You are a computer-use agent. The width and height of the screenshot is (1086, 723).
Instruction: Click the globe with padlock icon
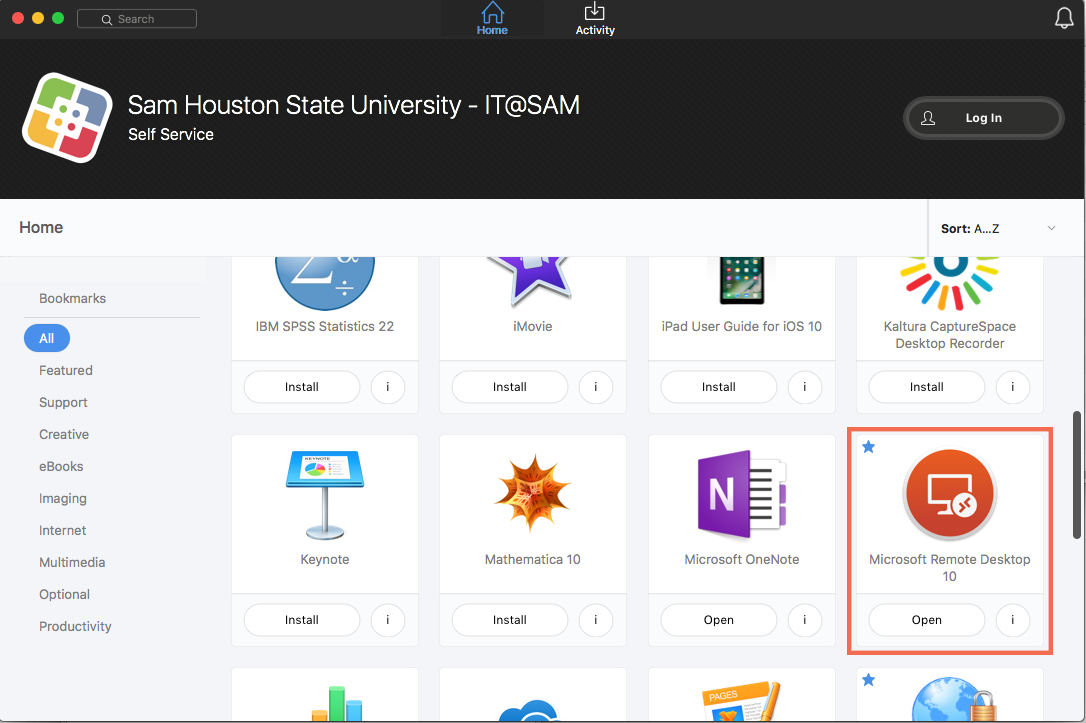954,699
